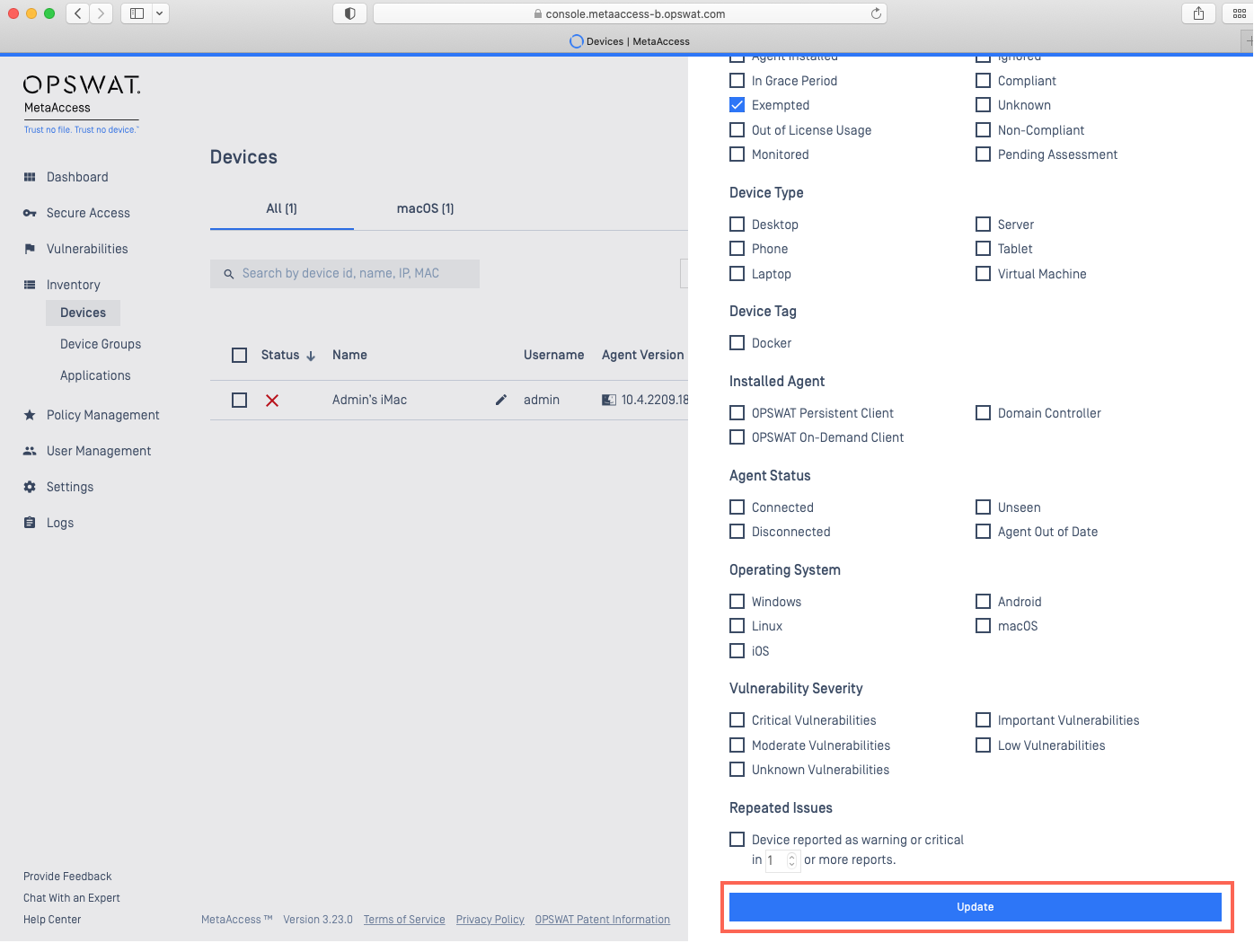Sort by Name column header

349,355
